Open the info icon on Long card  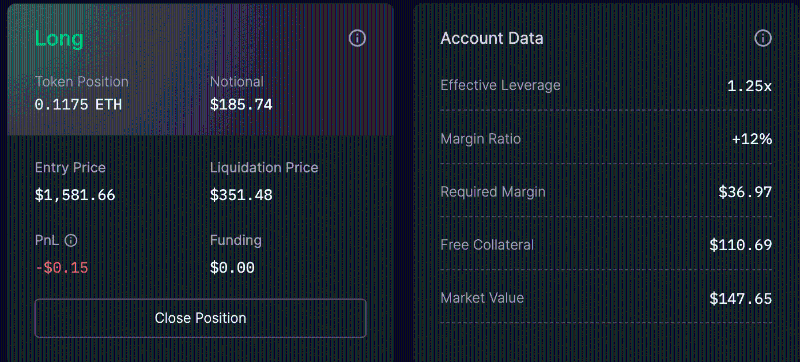click(x=357, y=38)
